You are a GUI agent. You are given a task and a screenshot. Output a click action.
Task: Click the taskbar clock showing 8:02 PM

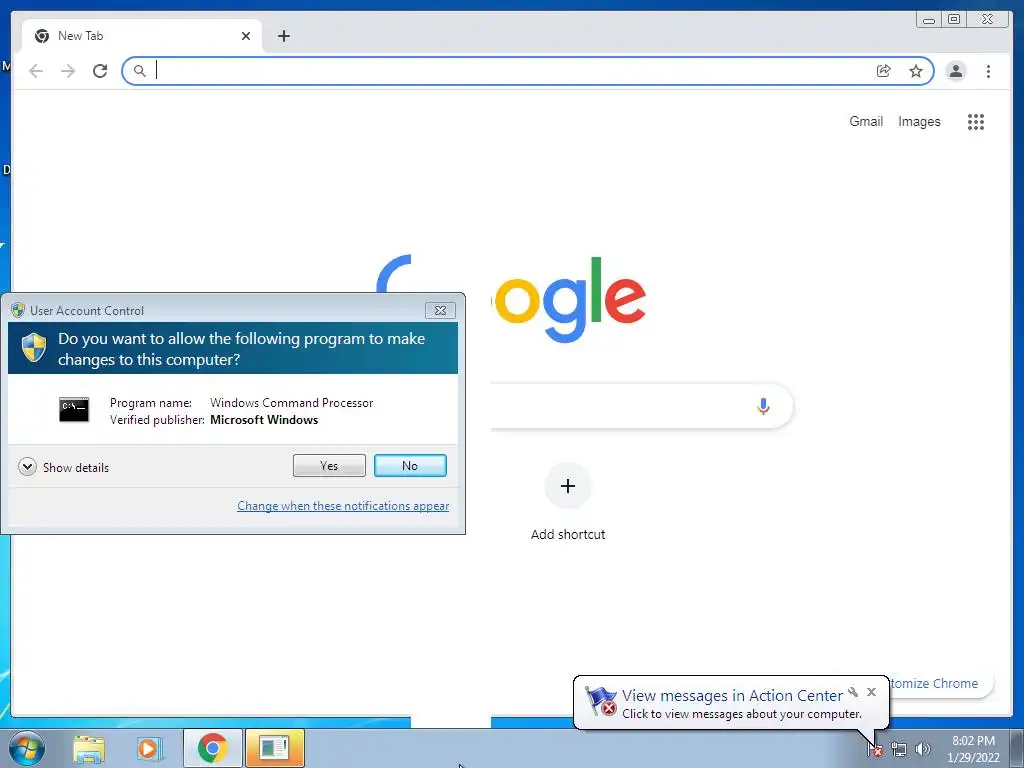point(973,749)
